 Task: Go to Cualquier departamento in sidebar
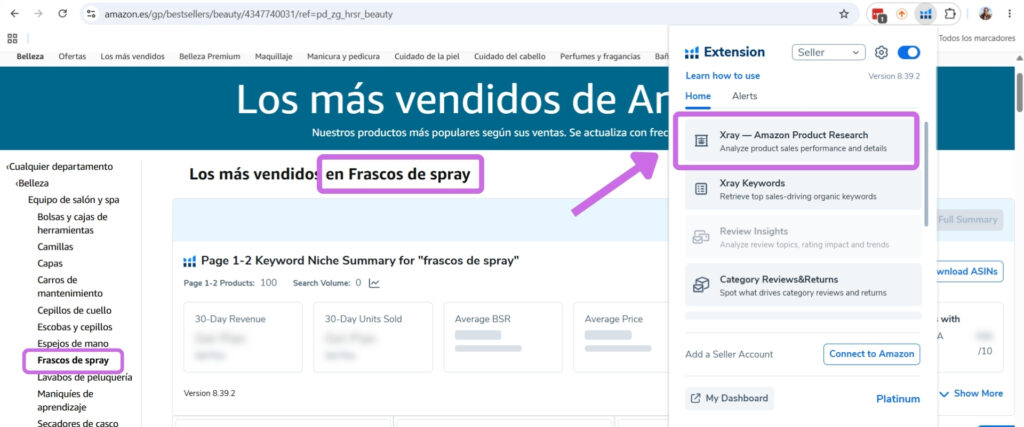point(59,166)
